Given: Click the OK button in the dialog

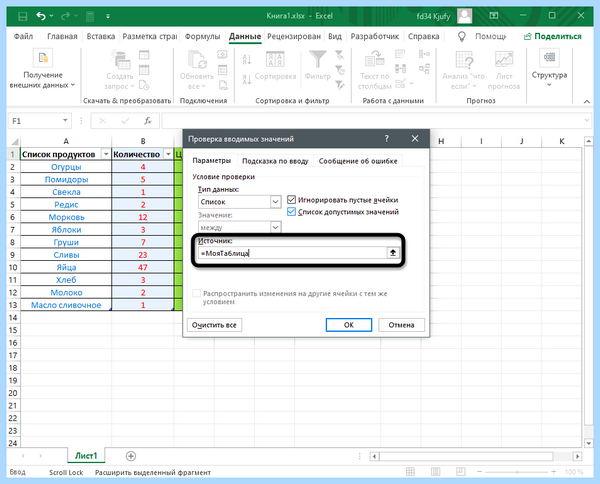Looking at the screenshot, I should click(x=349, y=325).
